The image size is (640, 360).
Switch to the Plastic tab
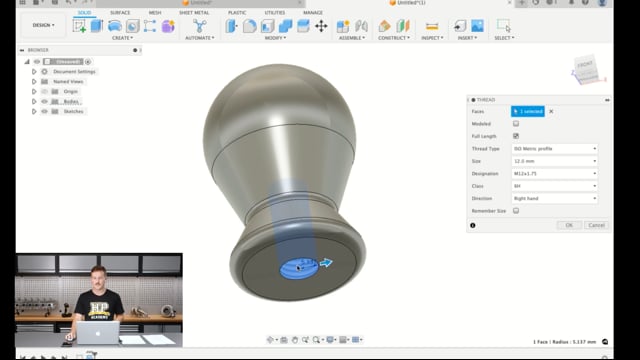(x=237, y=13)
